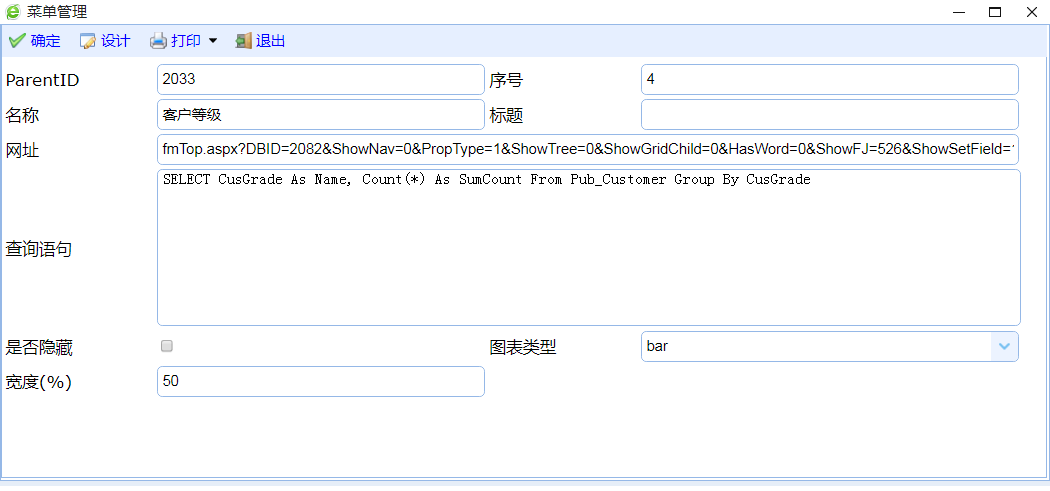Click the 网址 URL input field
Viewport: 1050px width, 491px height.
coord(588,149)
